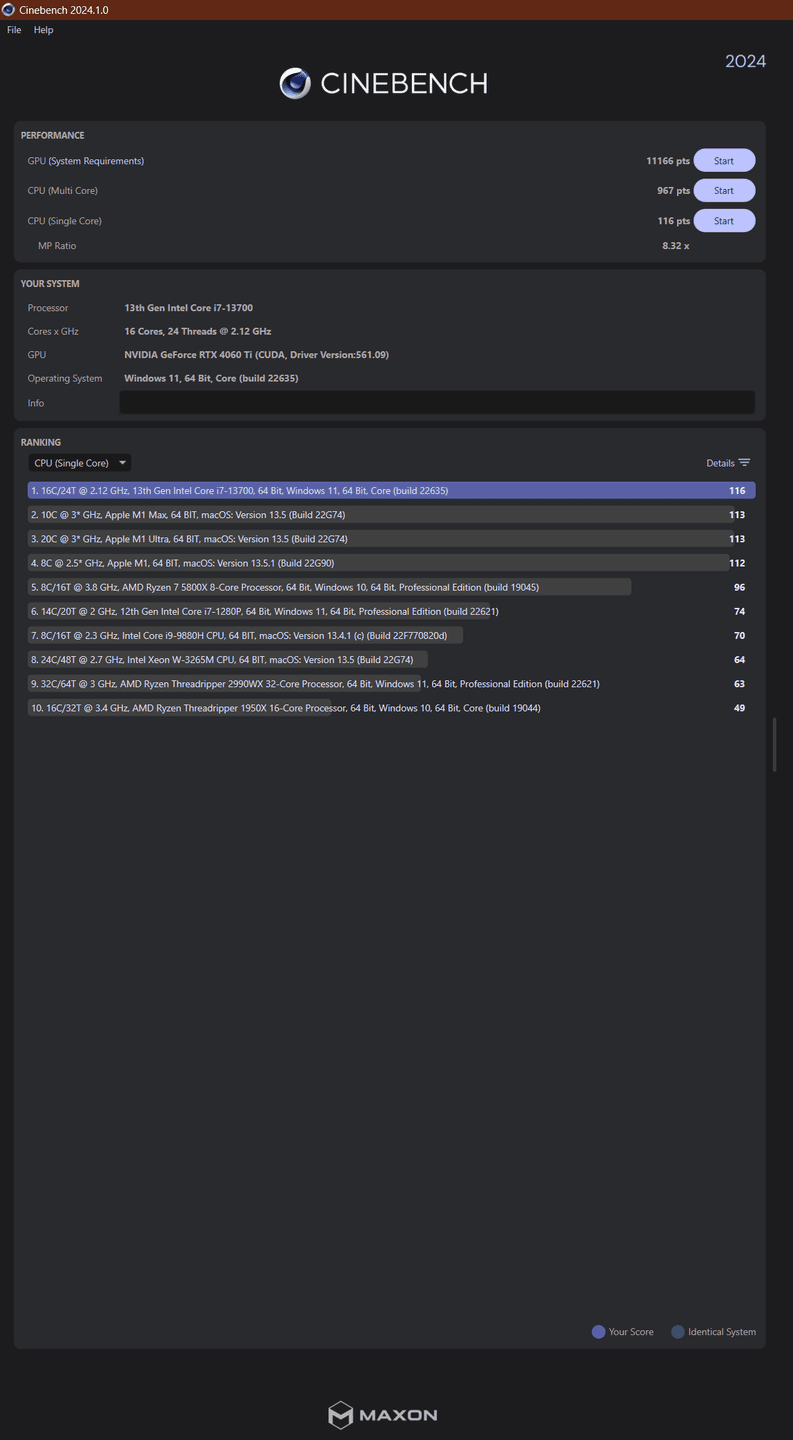This screenshot has width=793, height=1440.
Task: Open the Help menu
Action: coord(43,30)
